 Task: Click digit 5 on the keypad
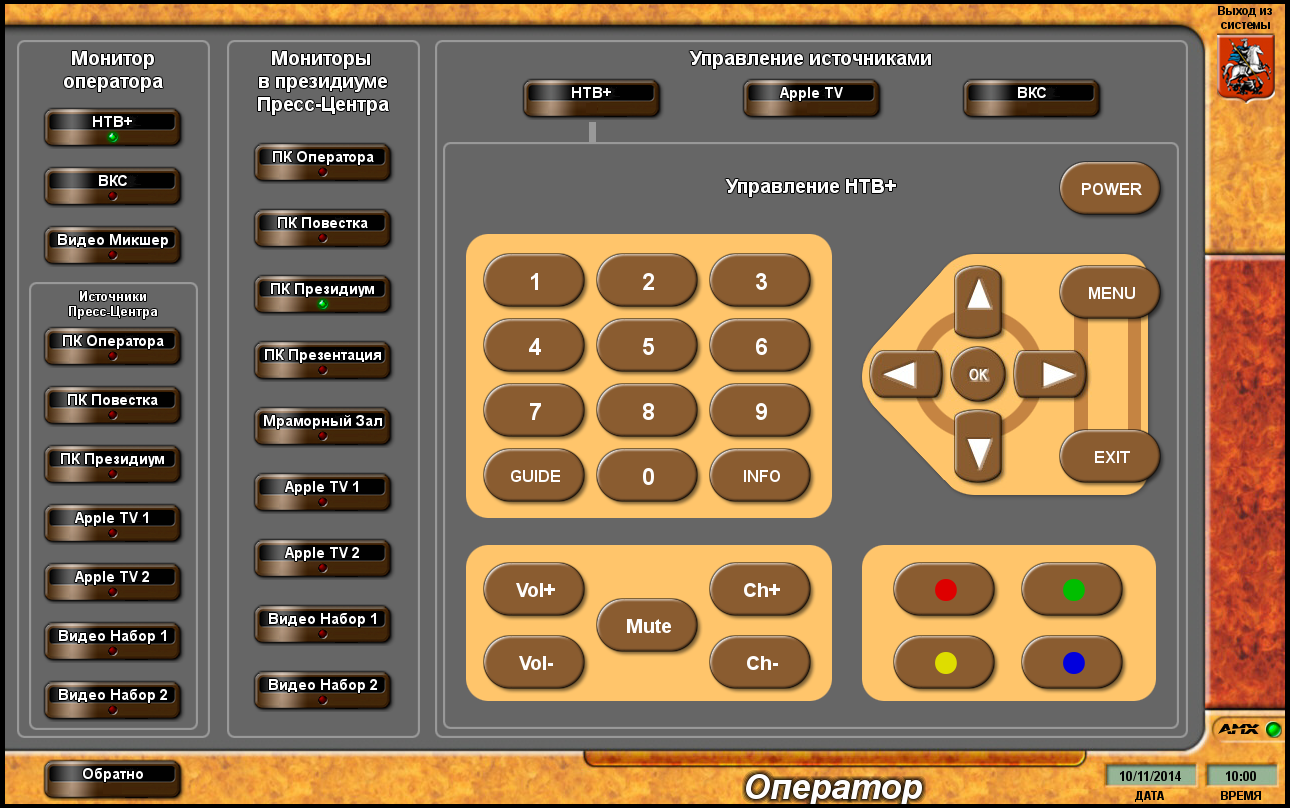[x=647, y=346]
